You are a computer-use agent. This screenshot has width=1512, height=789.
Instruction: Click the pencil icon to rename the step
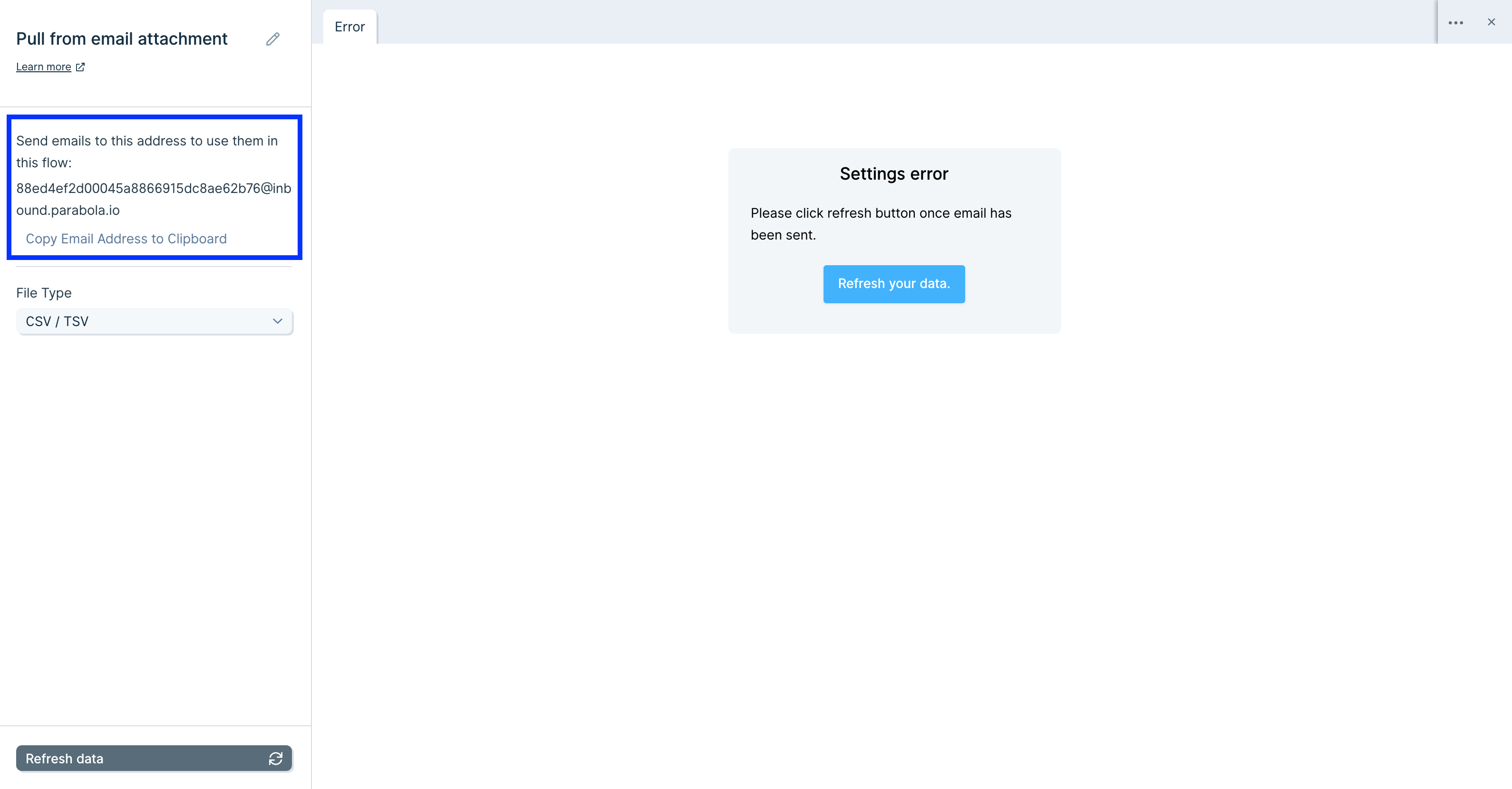[272, 39]
